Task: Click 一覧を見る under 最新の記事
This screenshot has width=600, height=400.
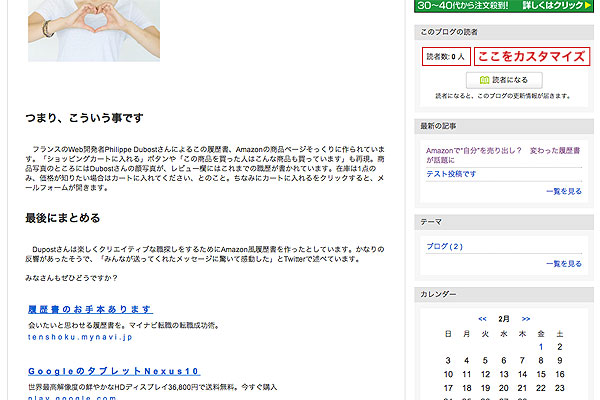Action: [564, 191]
